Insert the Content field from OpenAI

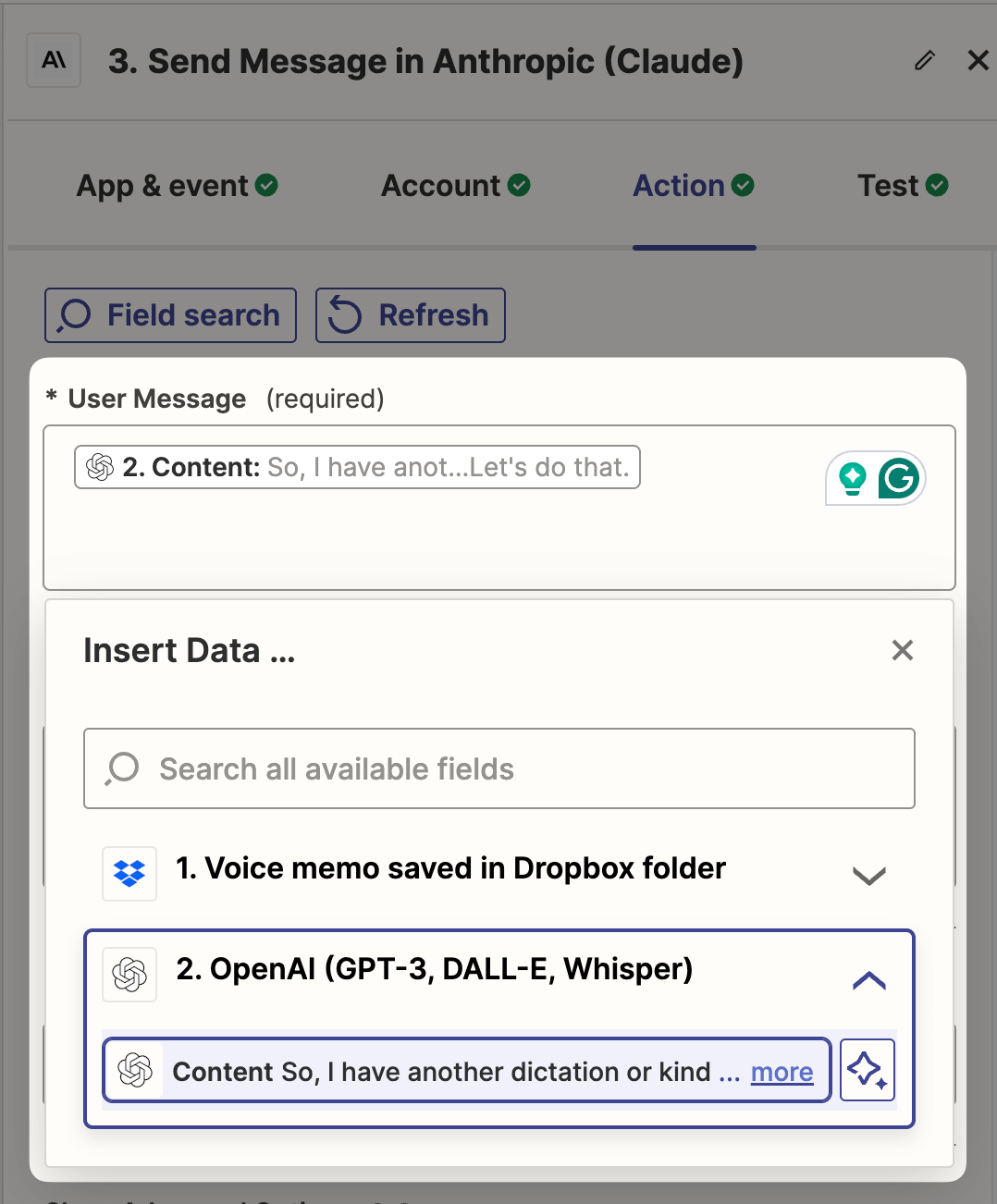coord(467,1071)
